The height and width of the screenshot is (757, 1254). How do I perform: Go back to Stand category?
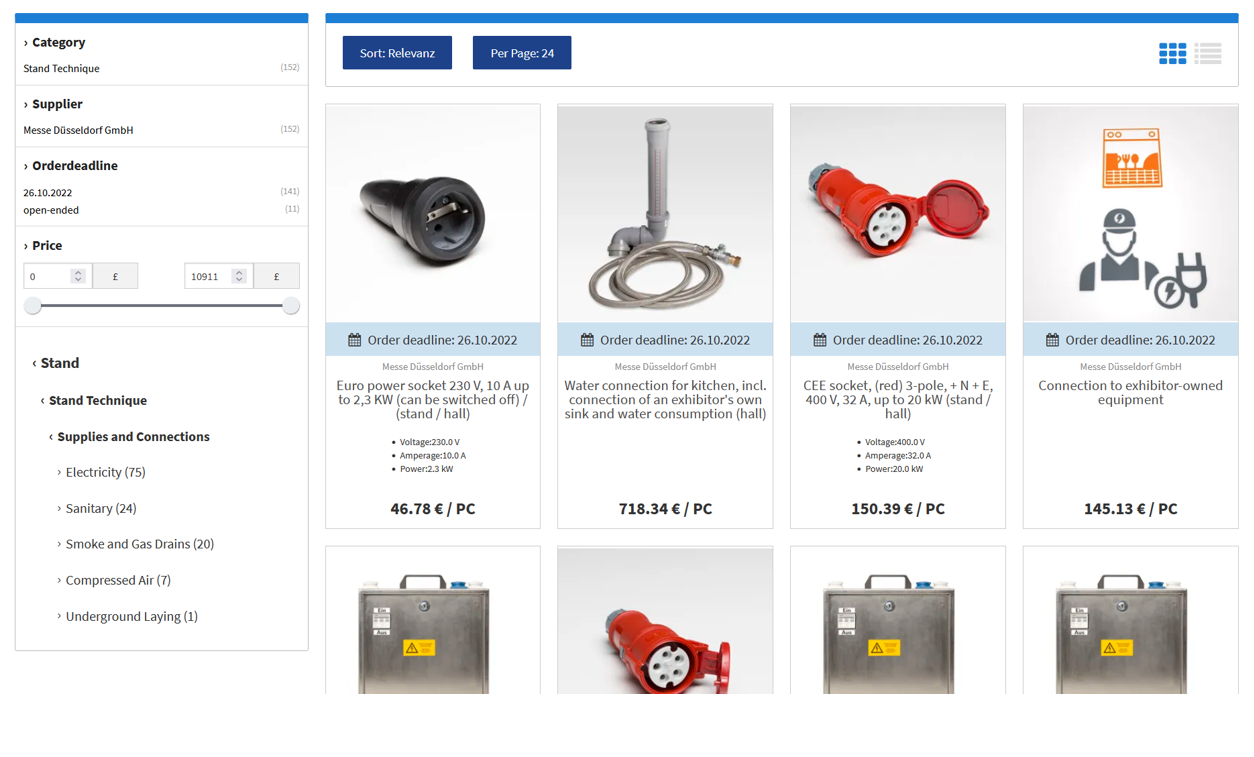[55, 363]
